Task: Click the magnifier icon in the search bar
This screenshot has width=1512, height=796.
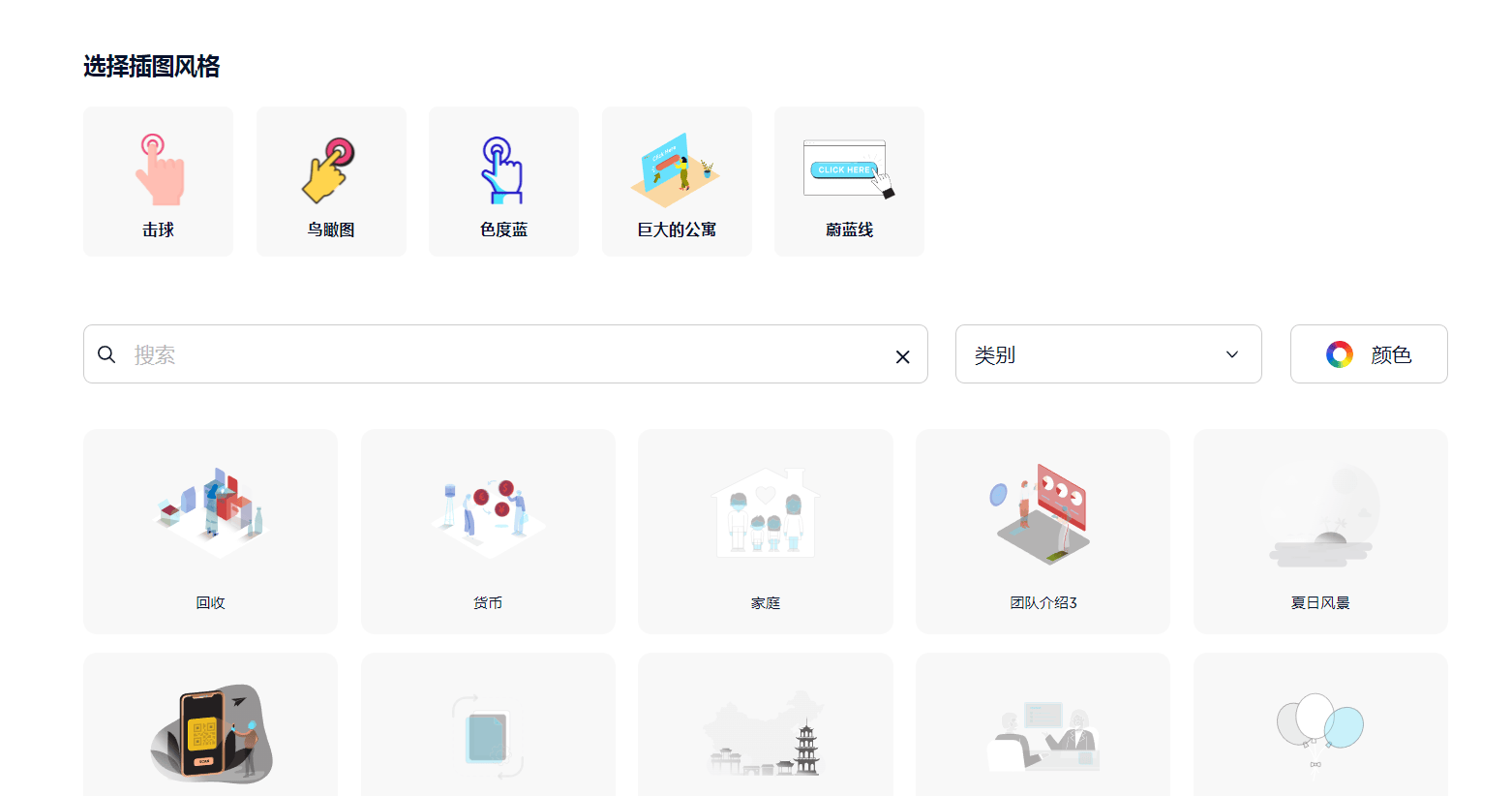Action: pos(106,354)
